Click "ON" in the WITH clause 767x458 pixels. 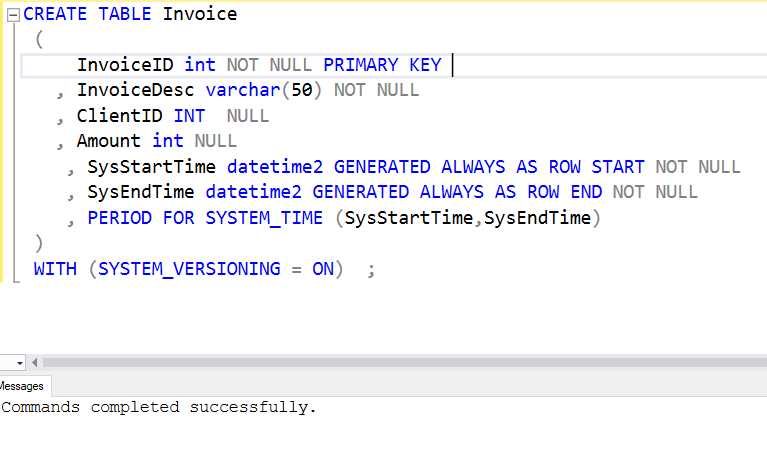click(x=323, y=269)
